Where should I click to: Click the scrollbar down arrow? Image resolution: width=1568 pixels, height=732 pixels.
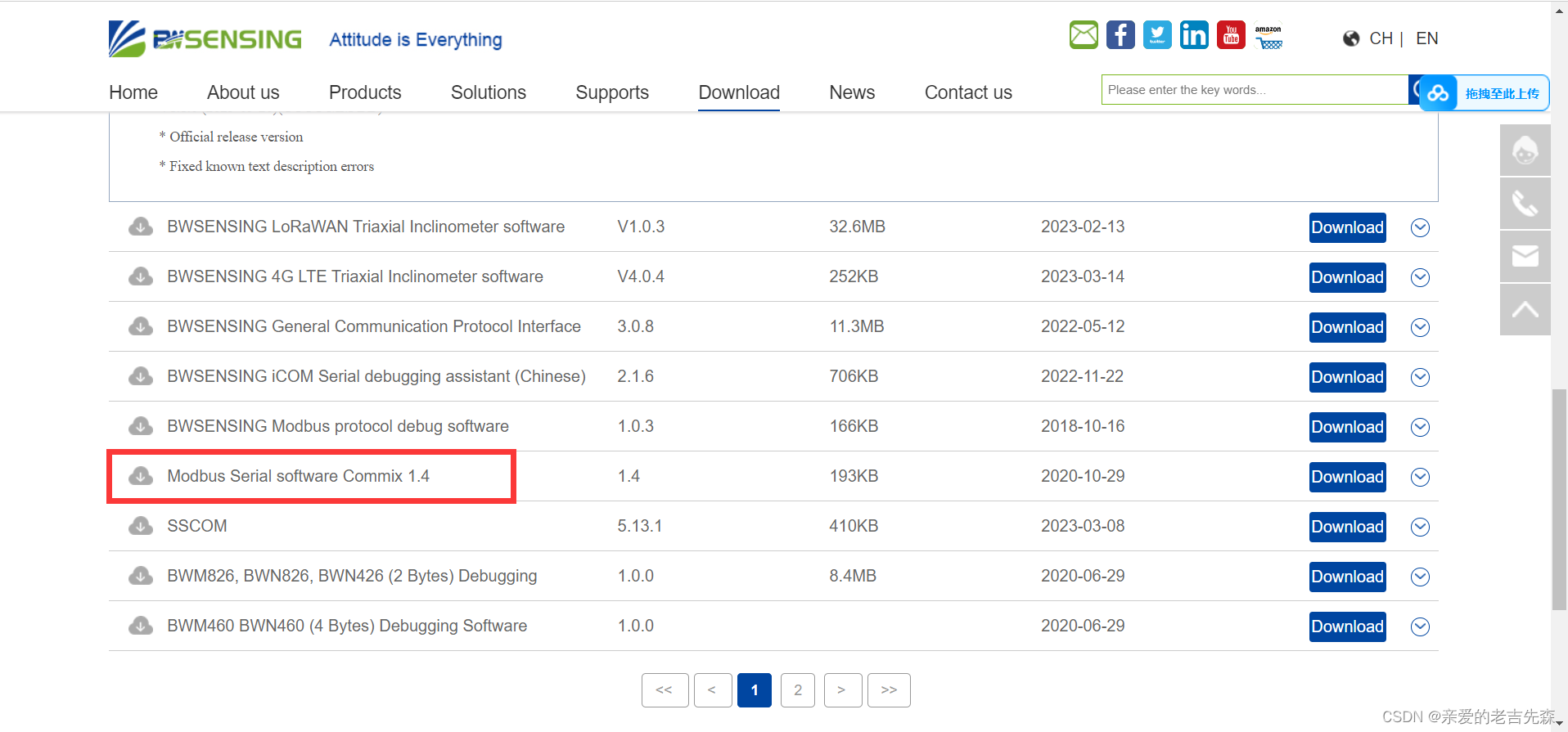(x=1559, y=724)
